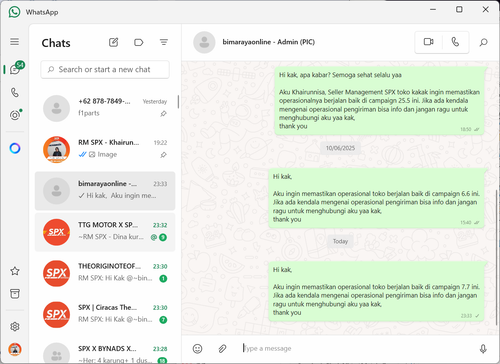Click the chat list scrollbar
Viewport: 500px width, 364px height.
coord(178,102)
